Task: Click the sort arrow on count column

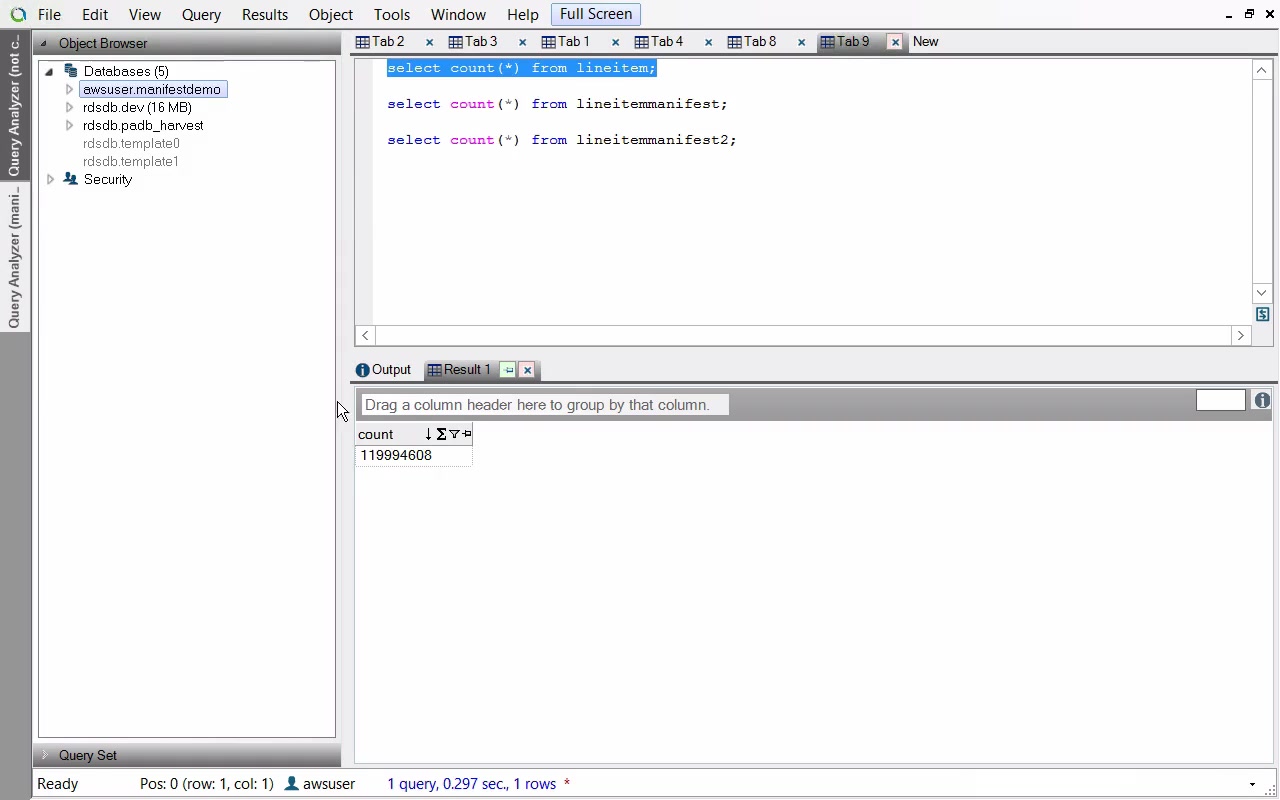Action: coord(428,434)
